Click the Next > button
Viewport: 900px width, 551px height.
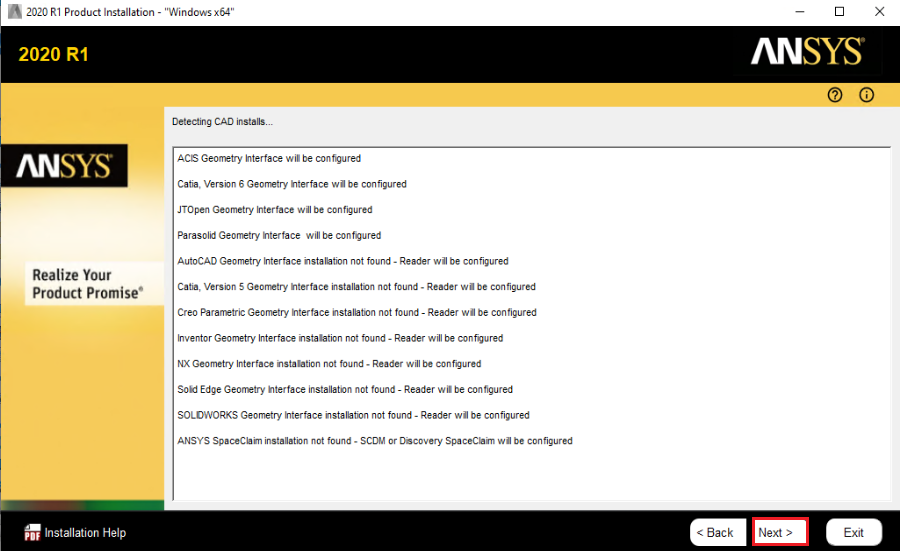tap(780, 532)
